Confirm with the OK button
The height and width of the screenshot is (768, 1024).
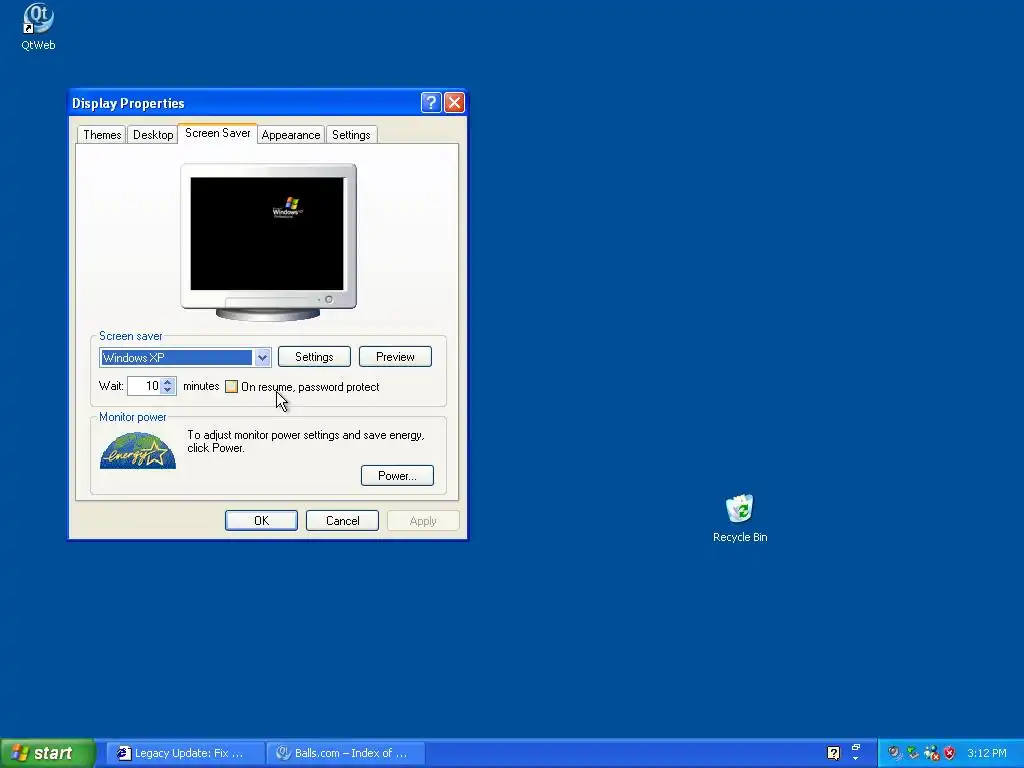(x=261, y=520)
